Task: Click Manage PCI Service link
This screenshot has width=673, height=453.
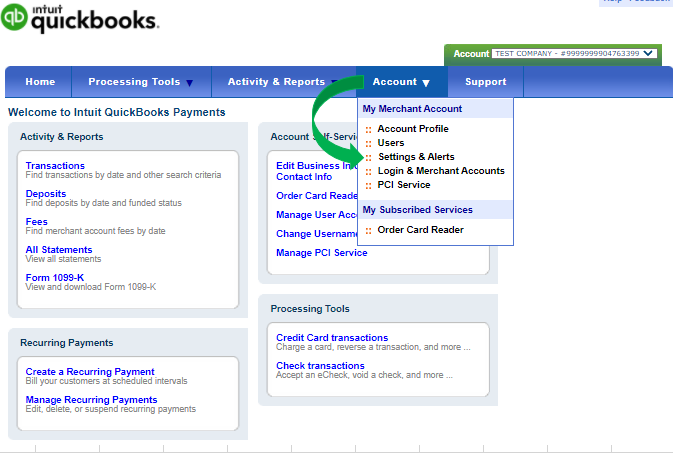Action: [x=321, y=252]
